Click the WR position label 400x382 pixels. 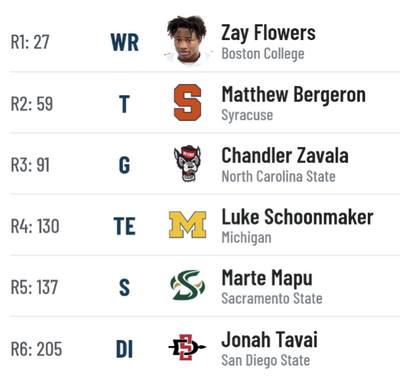coord(125,42)
